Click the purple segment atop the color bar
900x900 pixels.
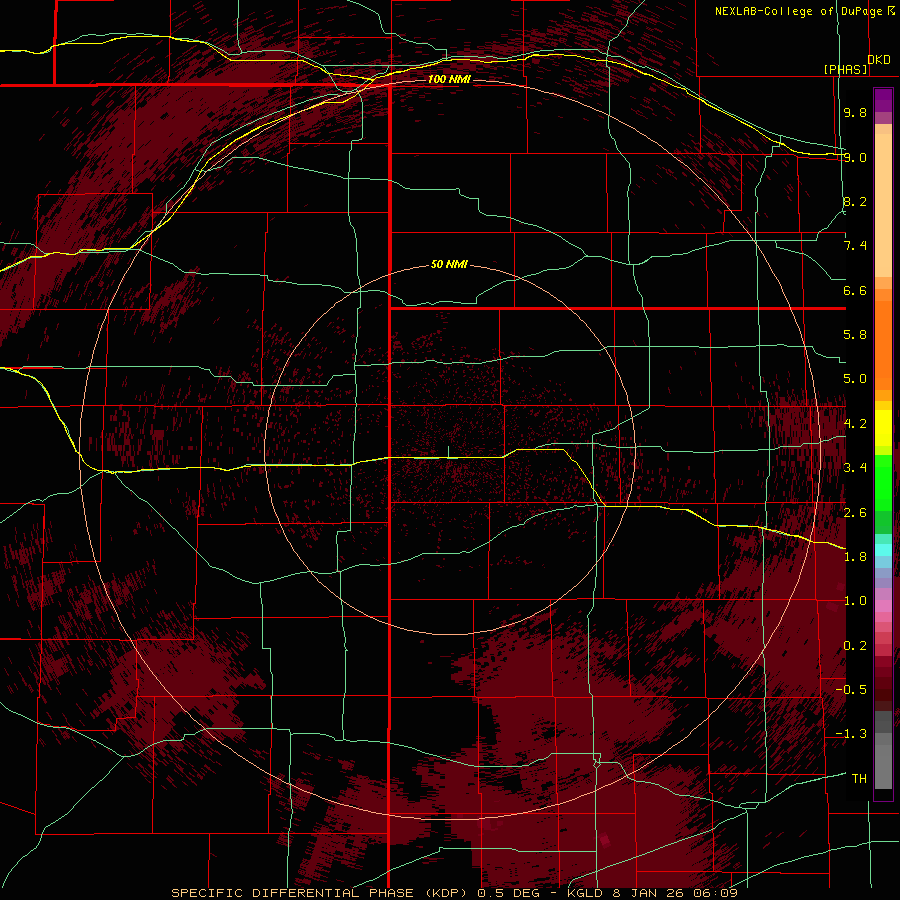(883, 100)
